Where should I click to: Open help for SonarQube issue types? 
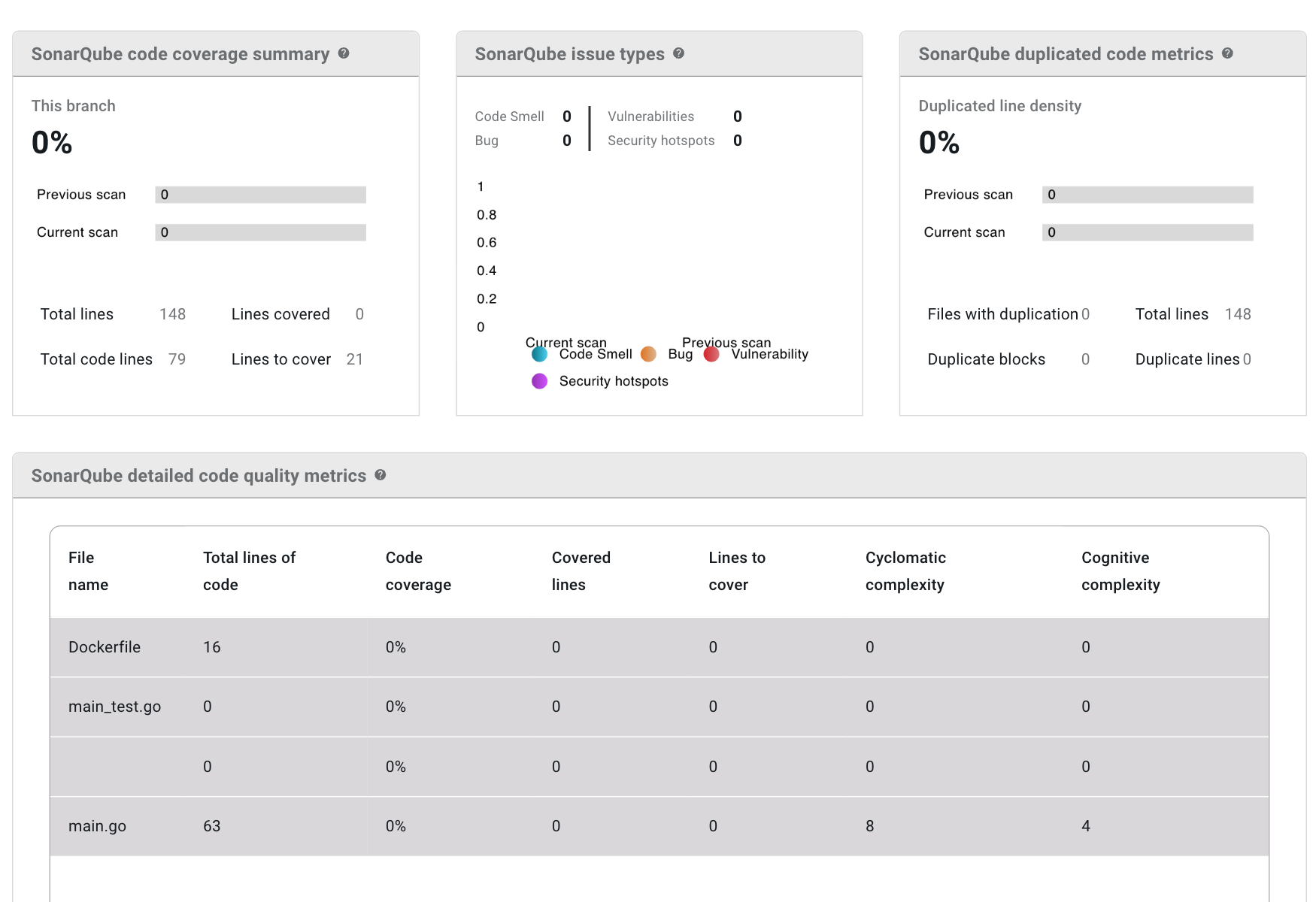pos(679,53)
